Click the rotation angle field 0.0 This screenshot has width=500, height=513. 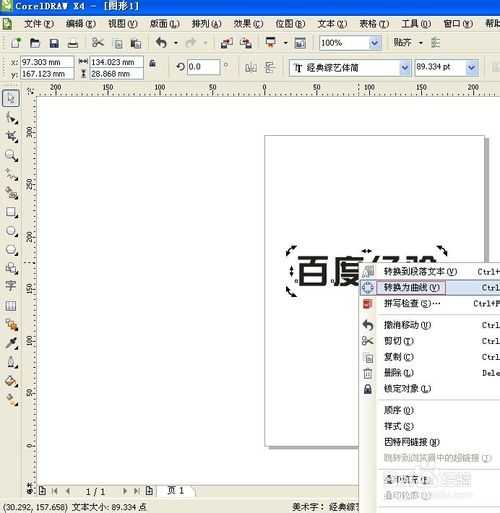pos(203,67)
